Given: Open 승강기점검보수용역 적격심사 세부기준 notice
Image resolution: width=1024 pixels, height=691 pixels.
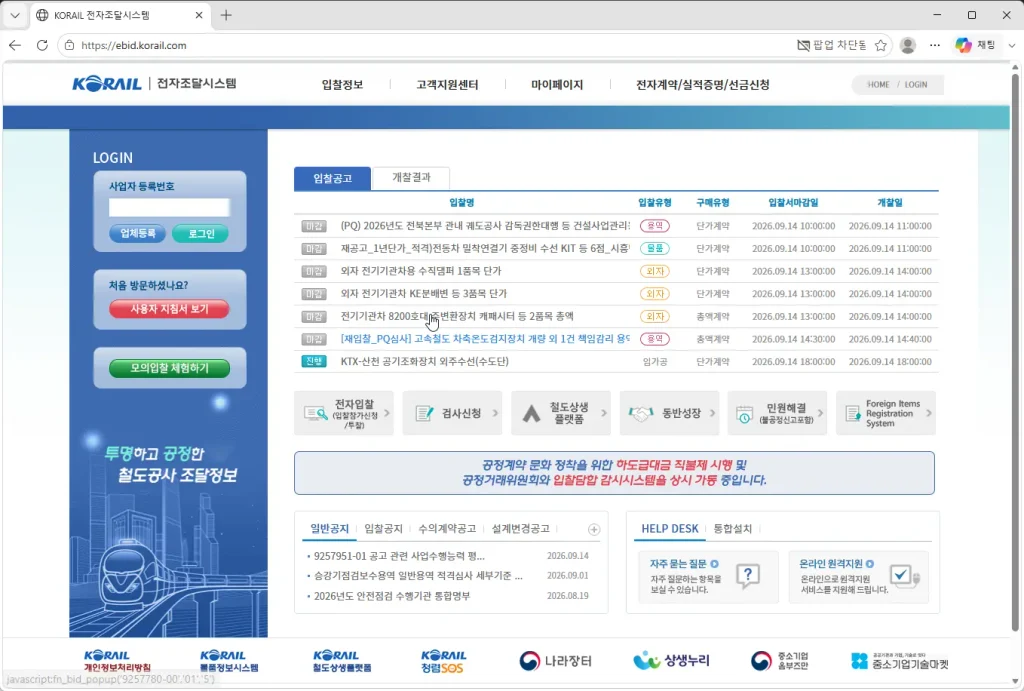Looking at the screenshot, I should point(418,575).
